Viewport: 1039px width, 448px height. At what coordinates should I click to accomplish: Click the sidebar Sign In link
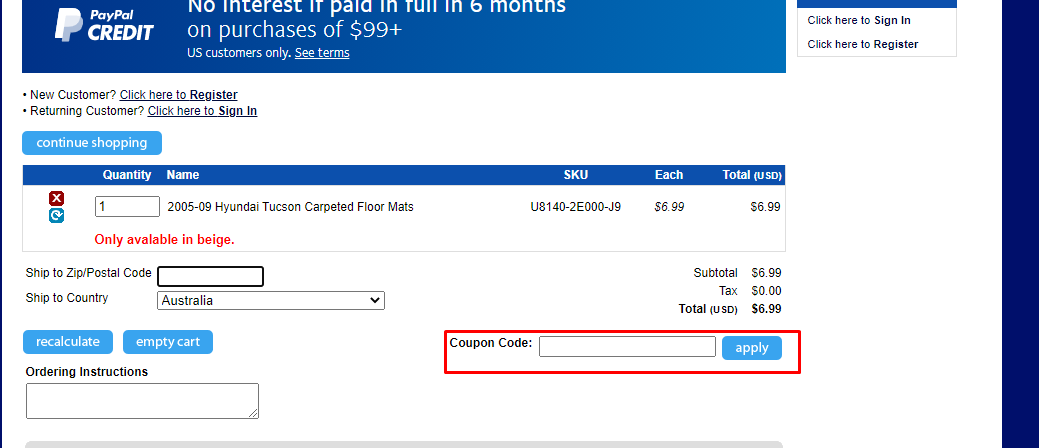click(x=859, y=20)
